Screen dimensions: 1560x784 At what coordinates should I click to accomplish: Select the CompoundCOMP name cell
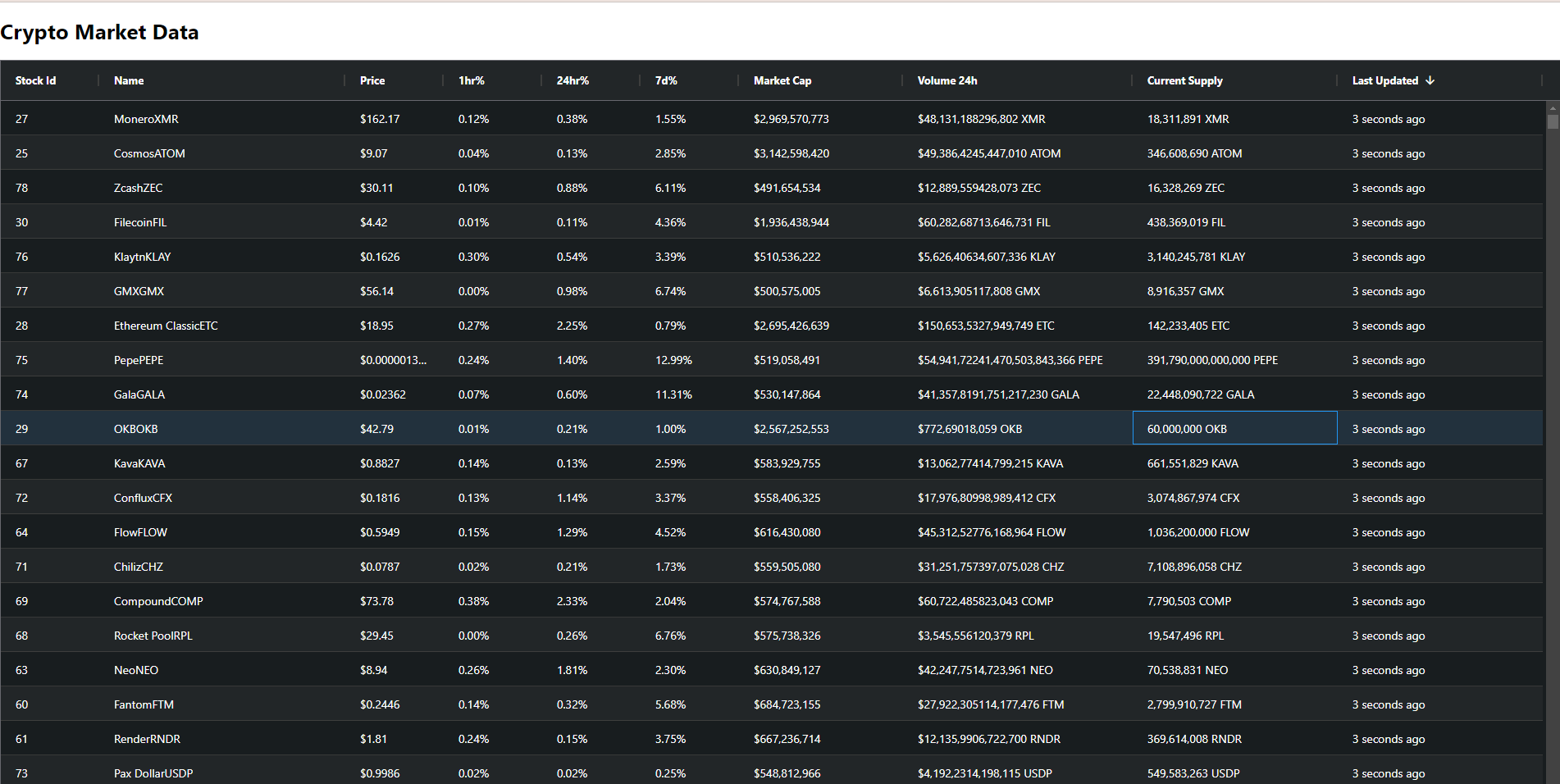click(x=222, y=601)
